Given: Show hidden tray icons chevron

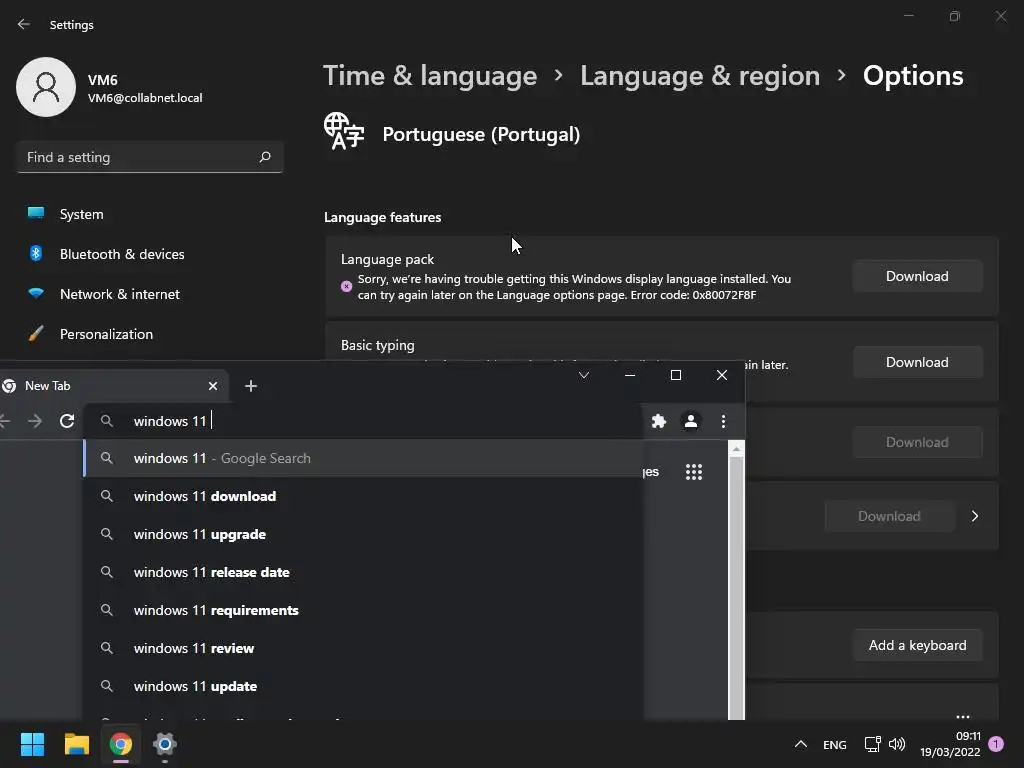Looking at the screenshot, I should [x=801, y=744].
